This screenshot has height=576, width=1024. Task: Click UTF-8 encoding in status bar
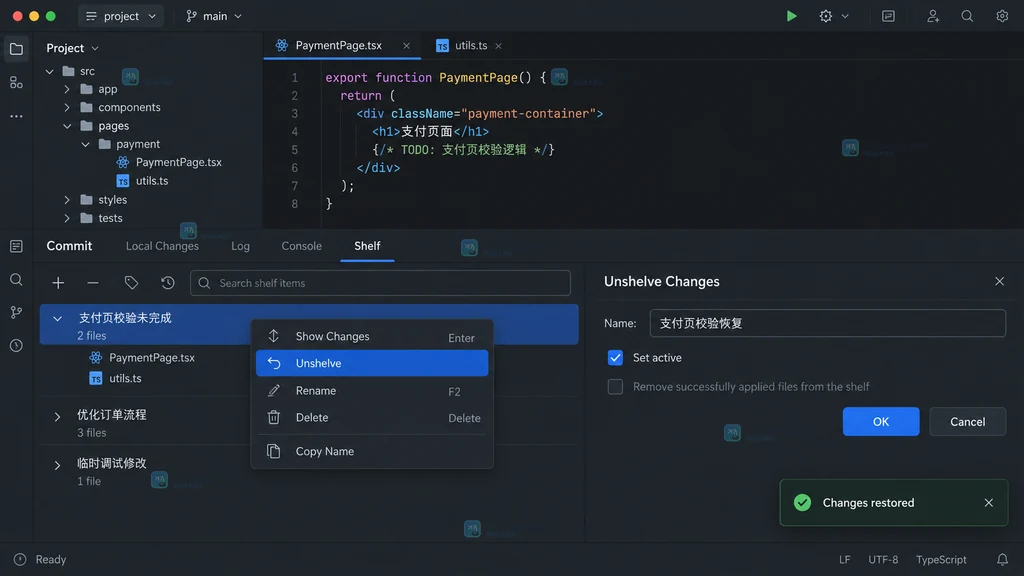[x=883, y=560]
